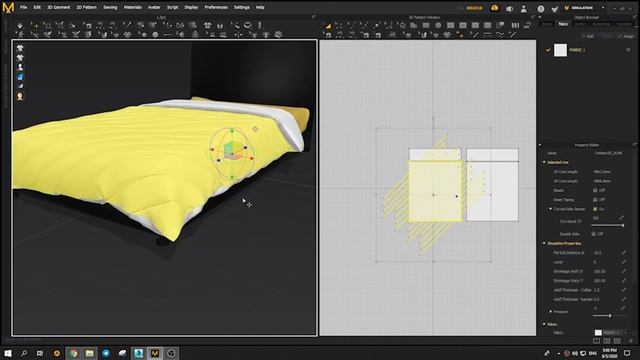
Task: Collapse the Simulation Properties section
Action: 544,243
